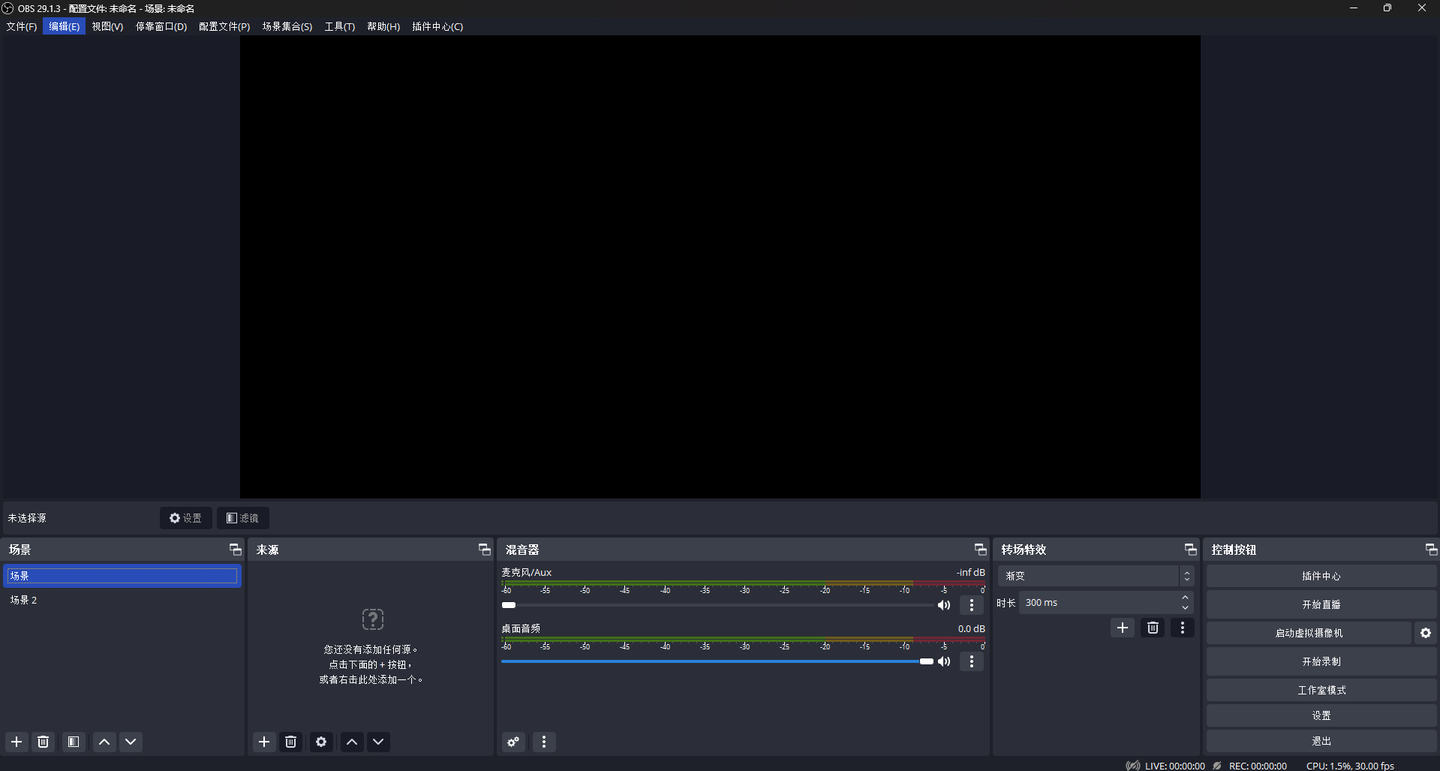The height and width of the screenshot is (771, 1440).
Task: Click the 场景 name edit field
Action: (122, 576)
